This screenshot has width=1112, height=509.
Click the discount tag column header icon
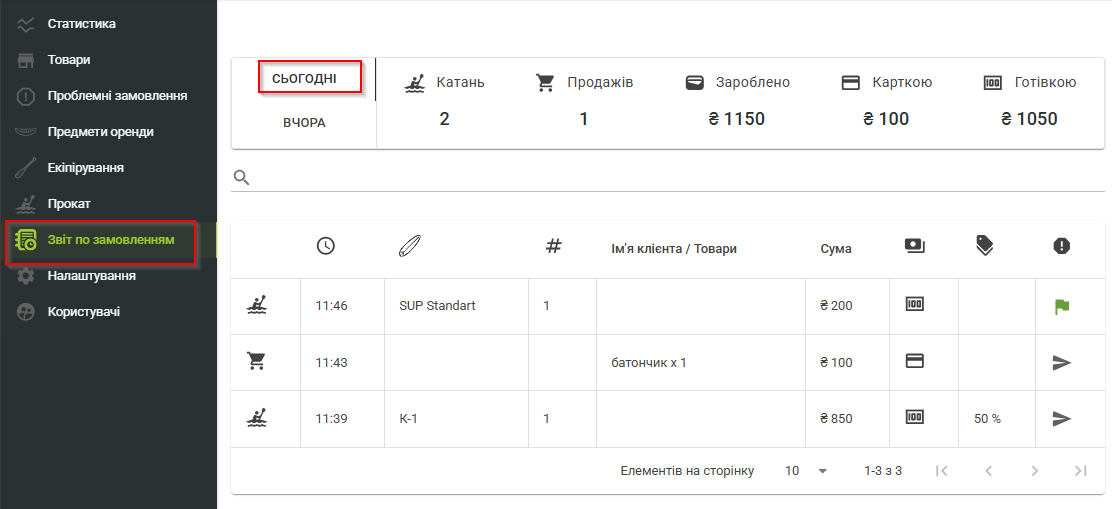click(985, 246)
